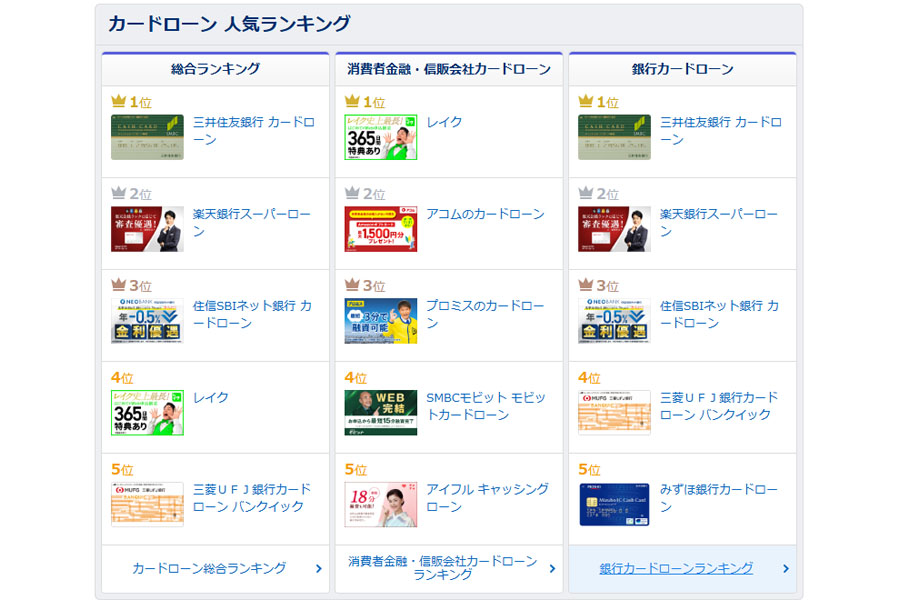
Task: Click 4位 label in 銀行カードローン column
Action: click(589, 378)
